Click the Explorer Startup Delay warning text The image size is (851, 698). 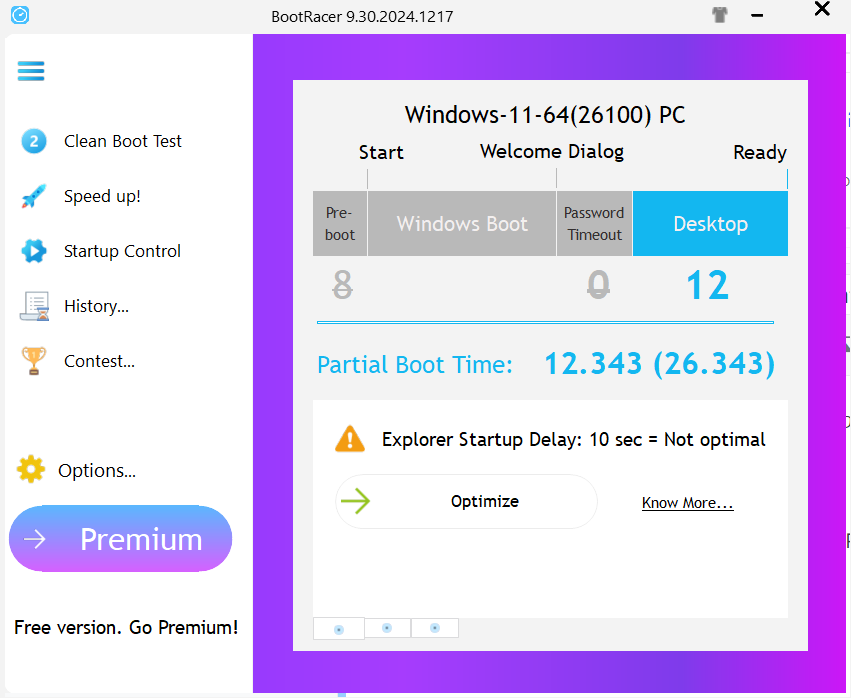tap(574, 439)
